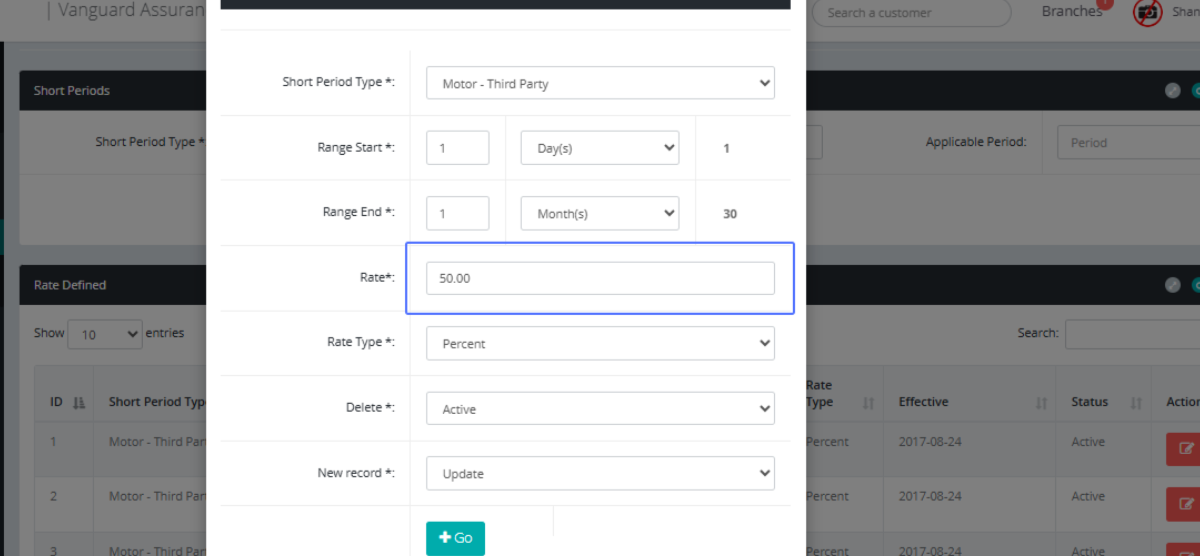
Task: Click the Search a customer field
Action: pyautogui.click(x=910, y=13)
